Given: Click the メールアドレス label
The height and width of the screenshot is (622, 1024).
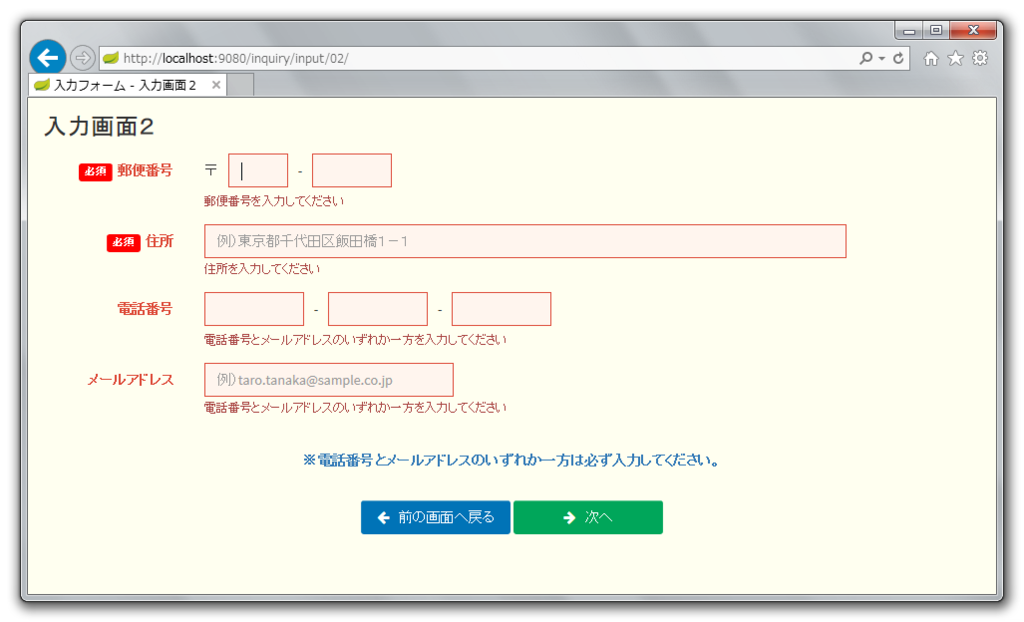Looking at the screenshot, I should pyautogui.click(x=131, y=380).
